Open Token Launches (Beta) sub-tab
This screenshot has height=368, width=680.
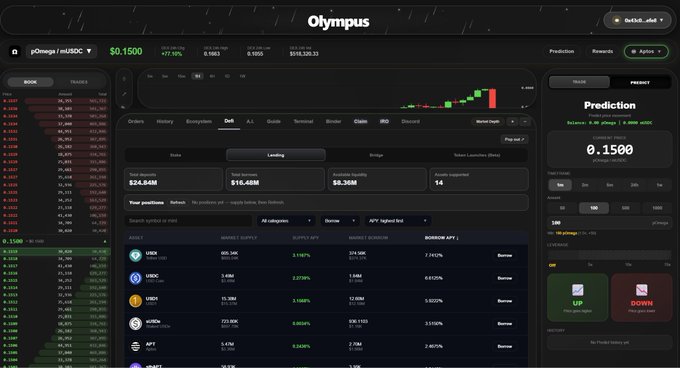477,155
